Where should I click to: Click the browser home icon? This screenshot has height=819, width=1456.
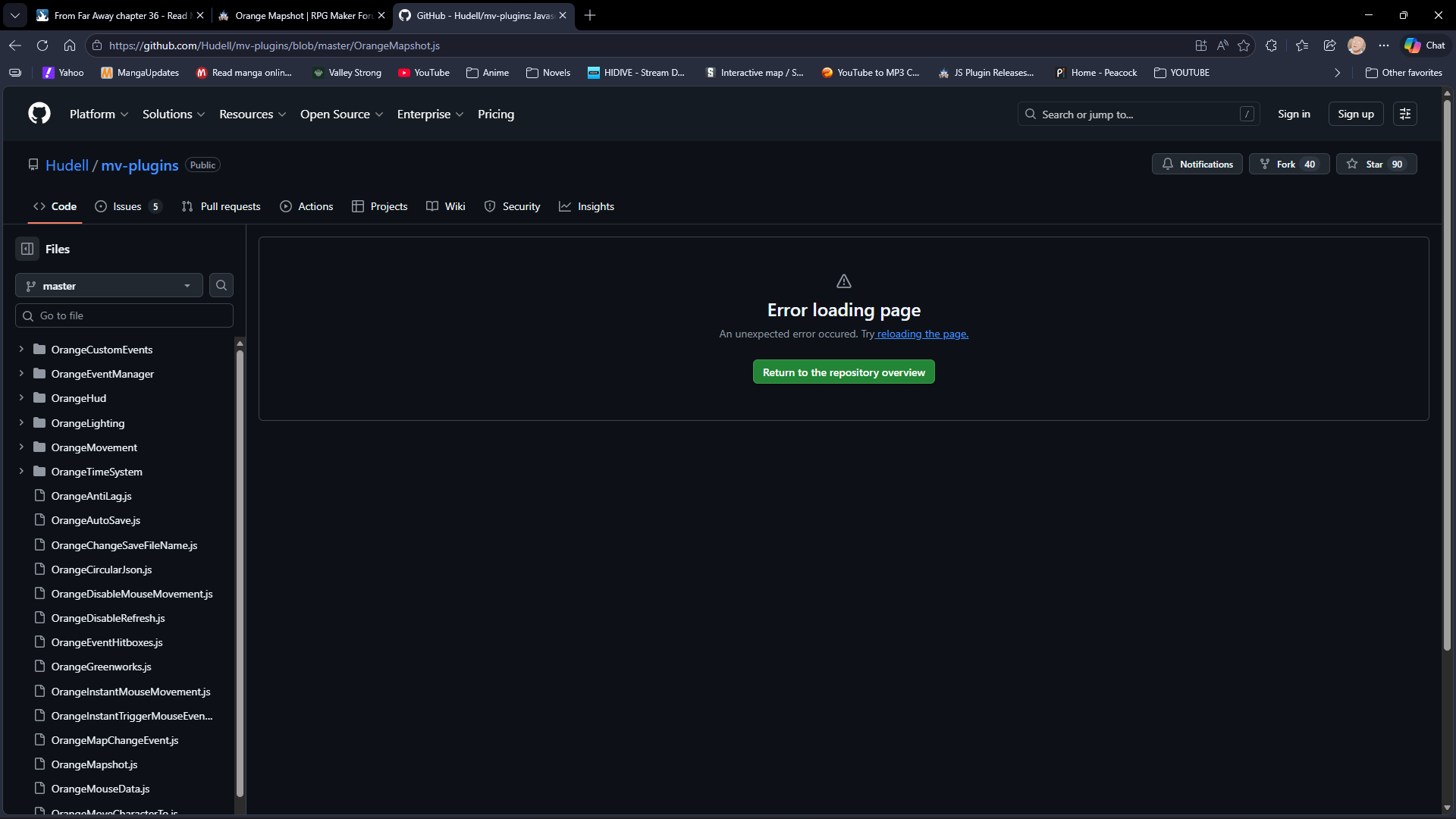[x=70, y=45]
